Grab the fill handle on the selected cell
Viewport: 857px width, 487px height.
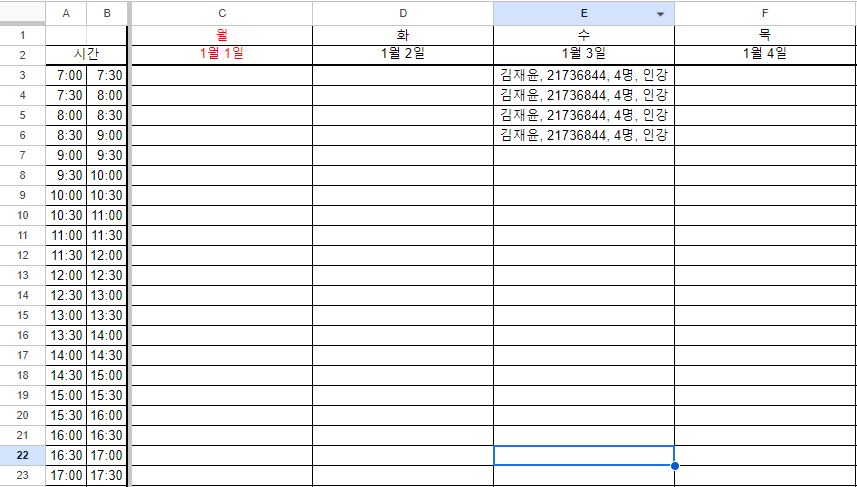(675, 465)
